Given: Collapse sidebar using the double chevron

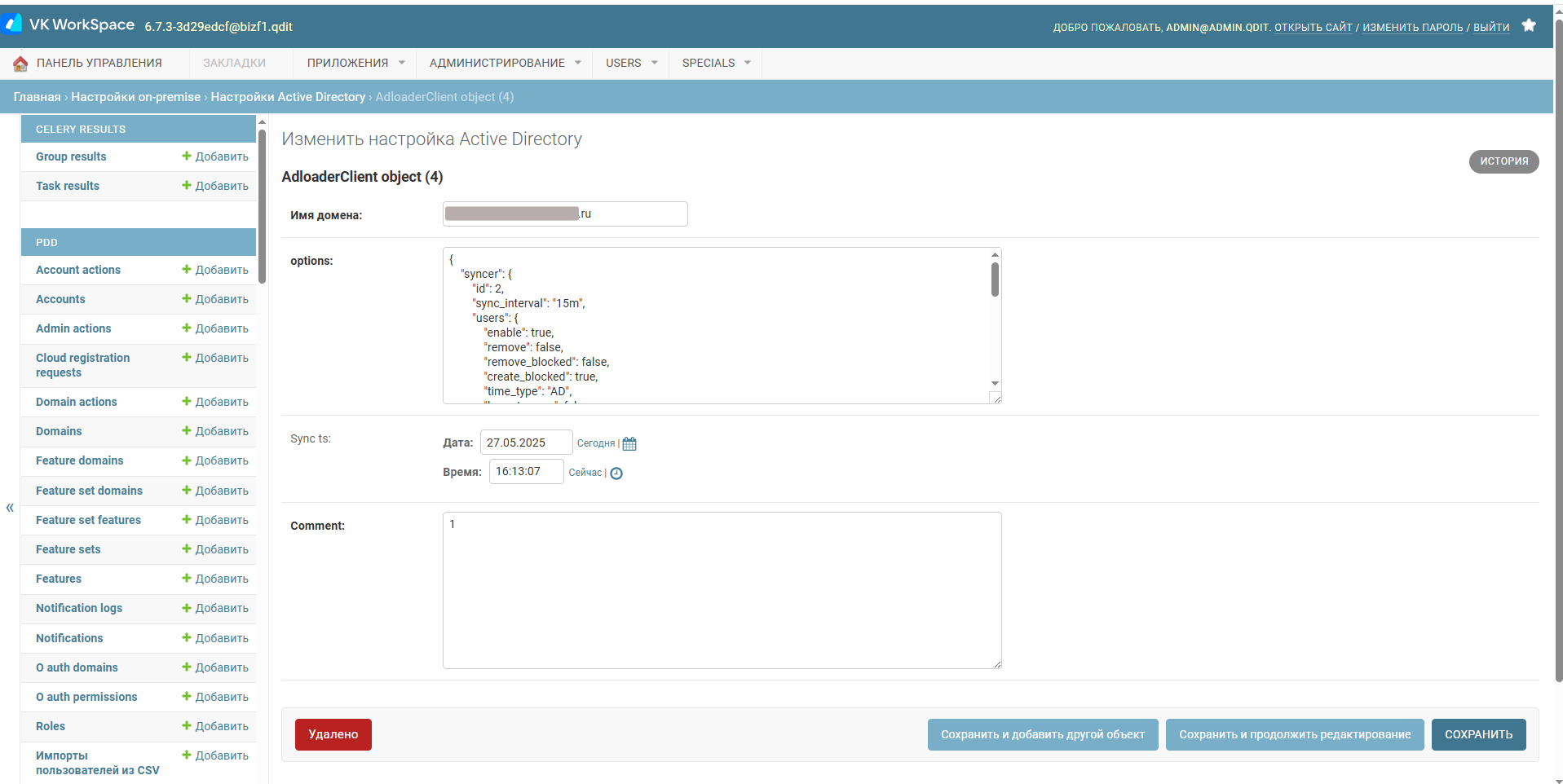Looking at the screenshot, I should pos(10,508).
